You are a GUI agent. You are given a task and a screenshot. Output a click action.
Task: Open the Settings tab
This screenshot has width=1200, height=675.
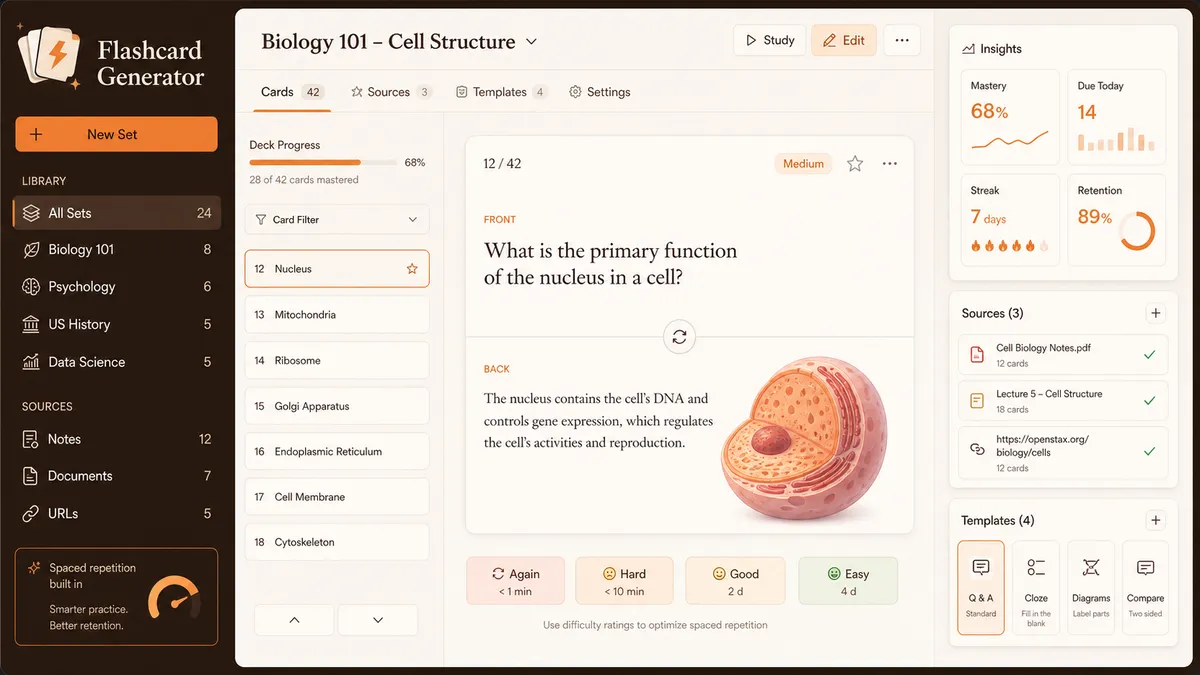(600, 92)
